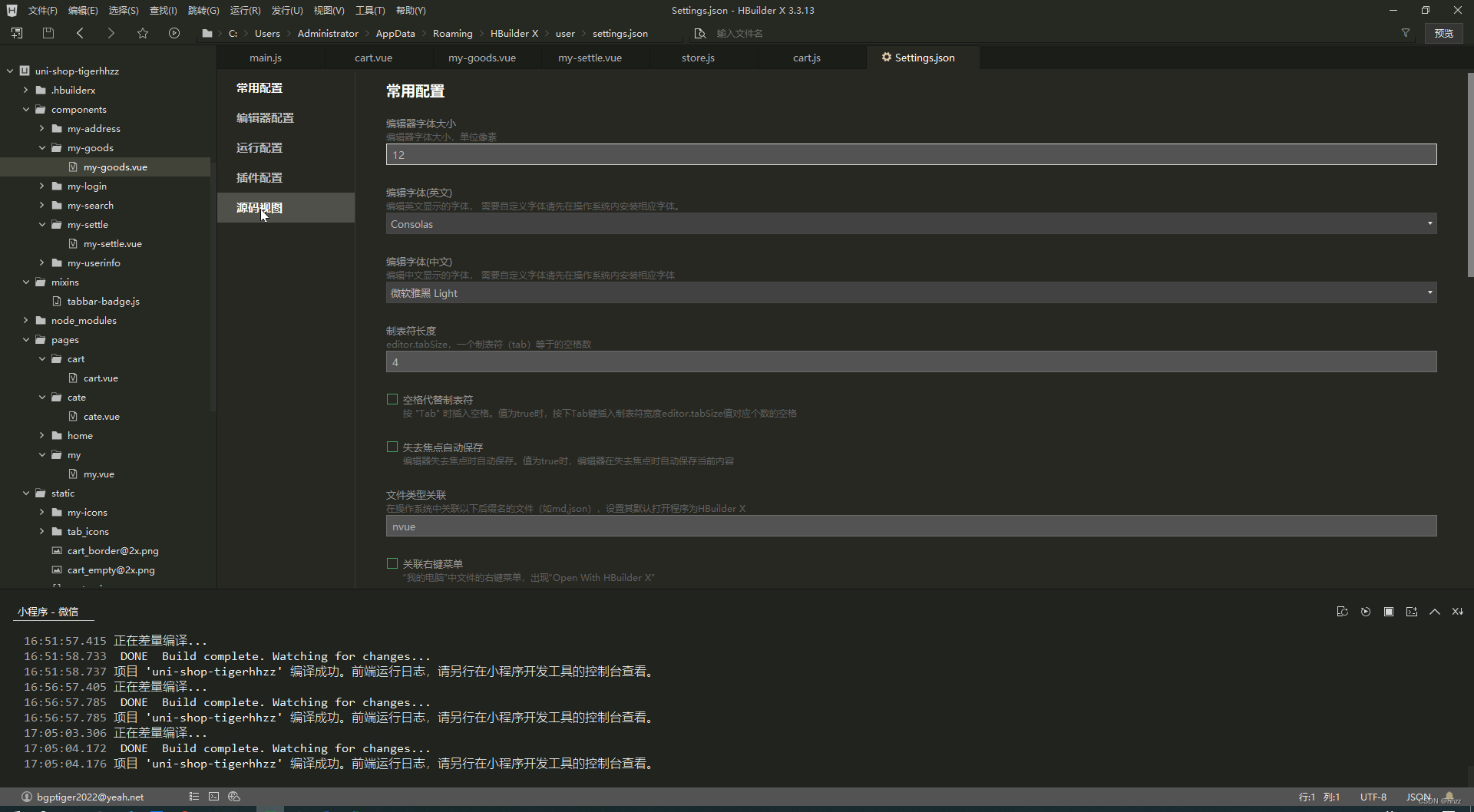This screenshot has height=812, width=1474.
Task: Check the associate right-click menu option
Action: click(x=392, y=563)
